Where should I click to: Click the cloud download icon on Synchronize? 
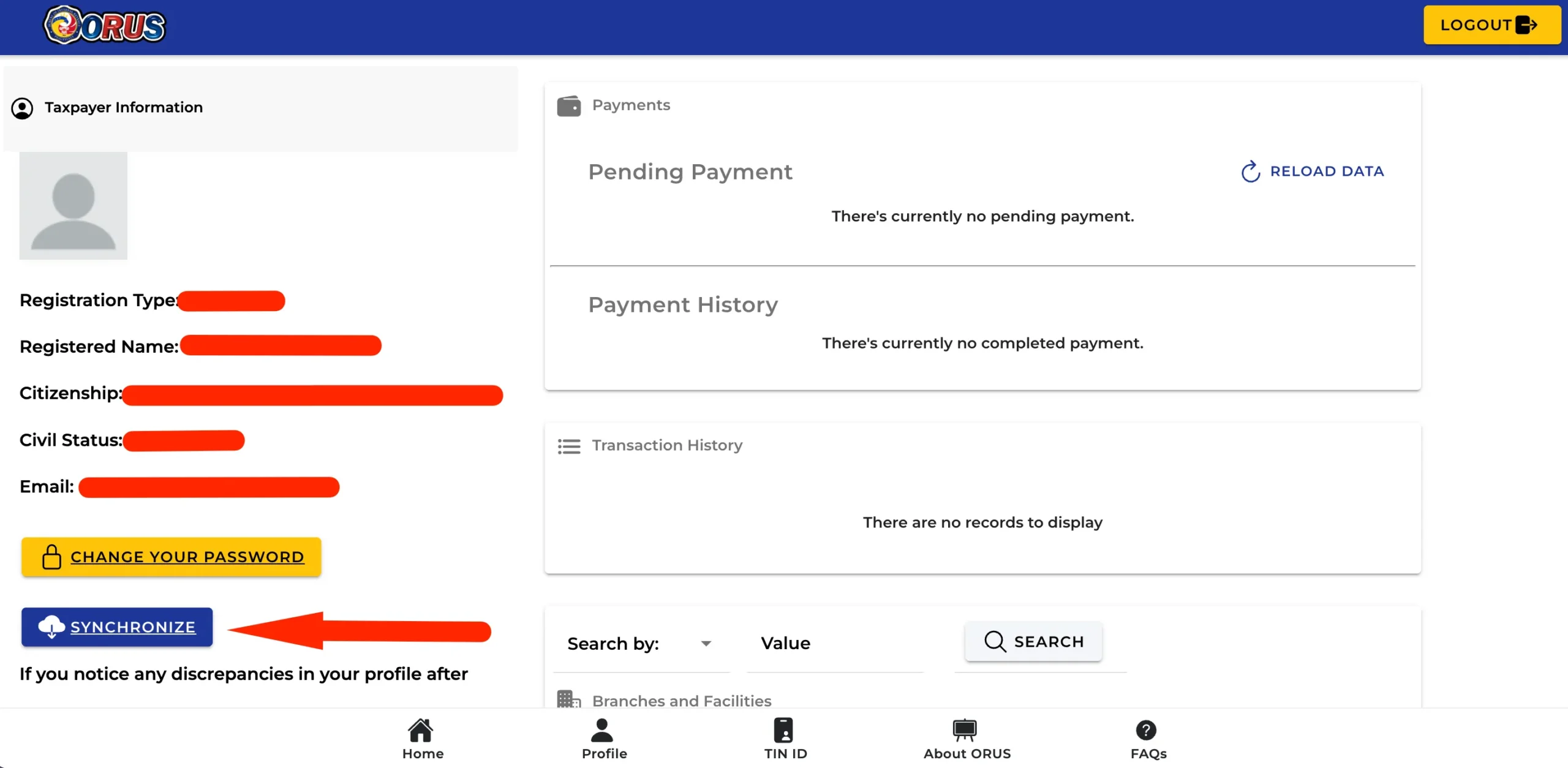pos(51,627)
